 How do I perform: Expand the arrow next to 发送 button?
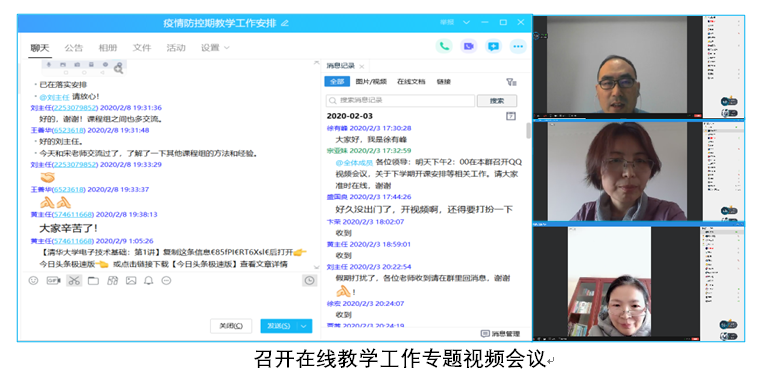click(304, 326)
